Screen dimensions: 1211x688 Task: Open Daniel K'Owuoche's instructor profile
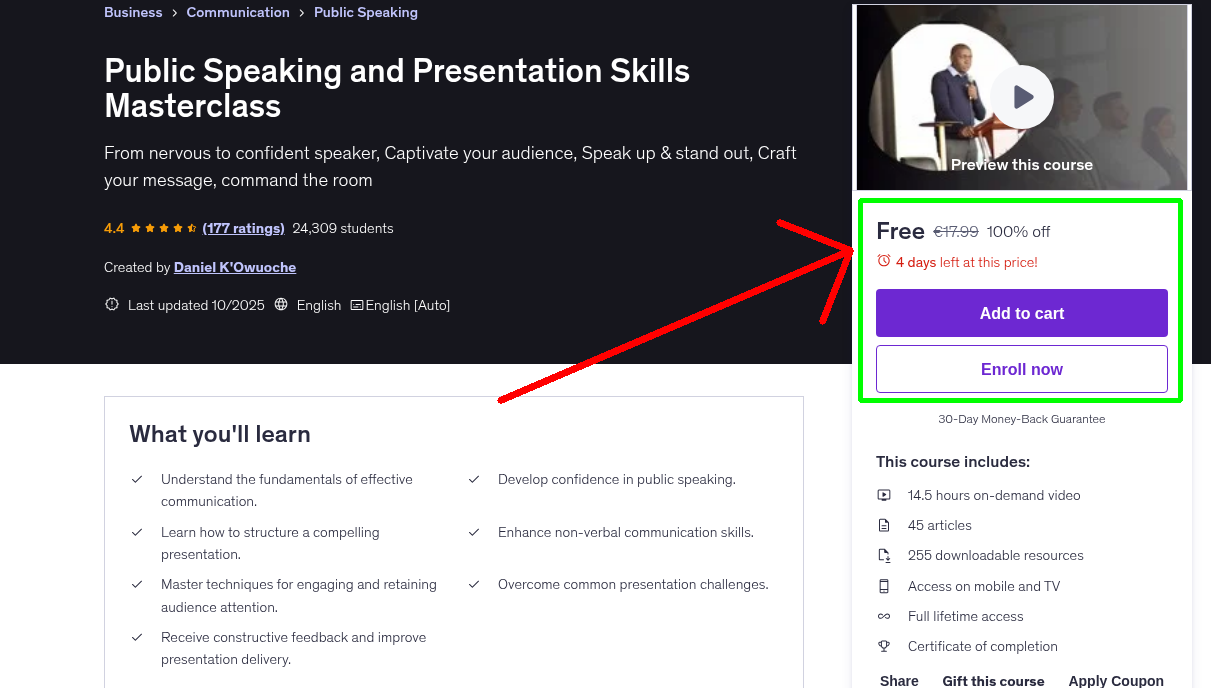pos(234,267)
